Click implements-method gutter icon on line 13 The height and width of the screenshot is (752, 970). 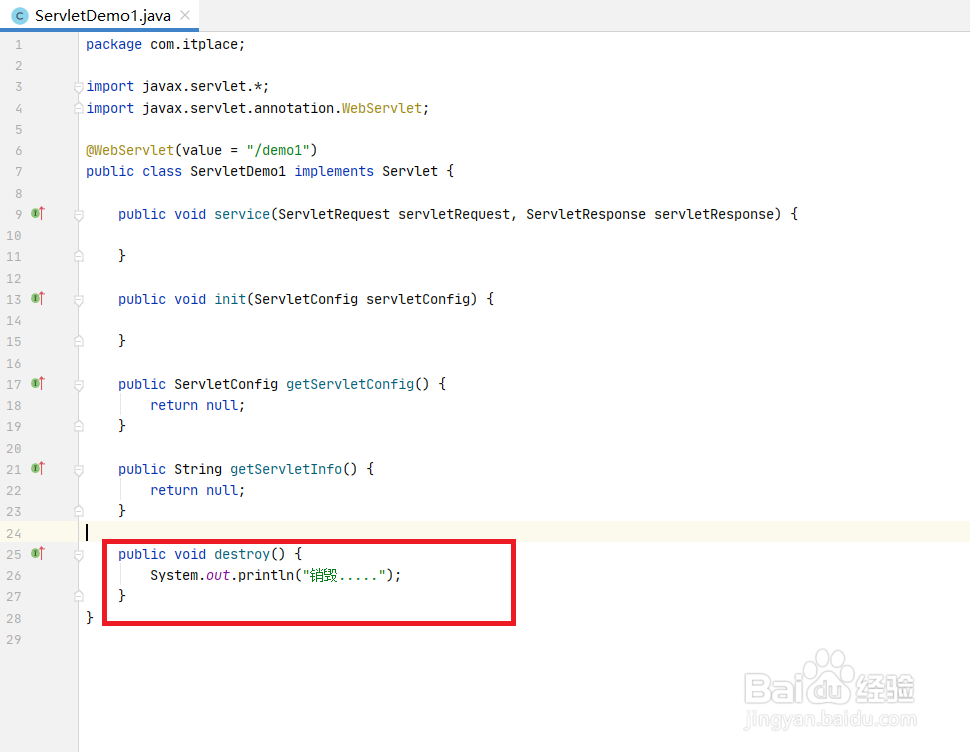38,299
